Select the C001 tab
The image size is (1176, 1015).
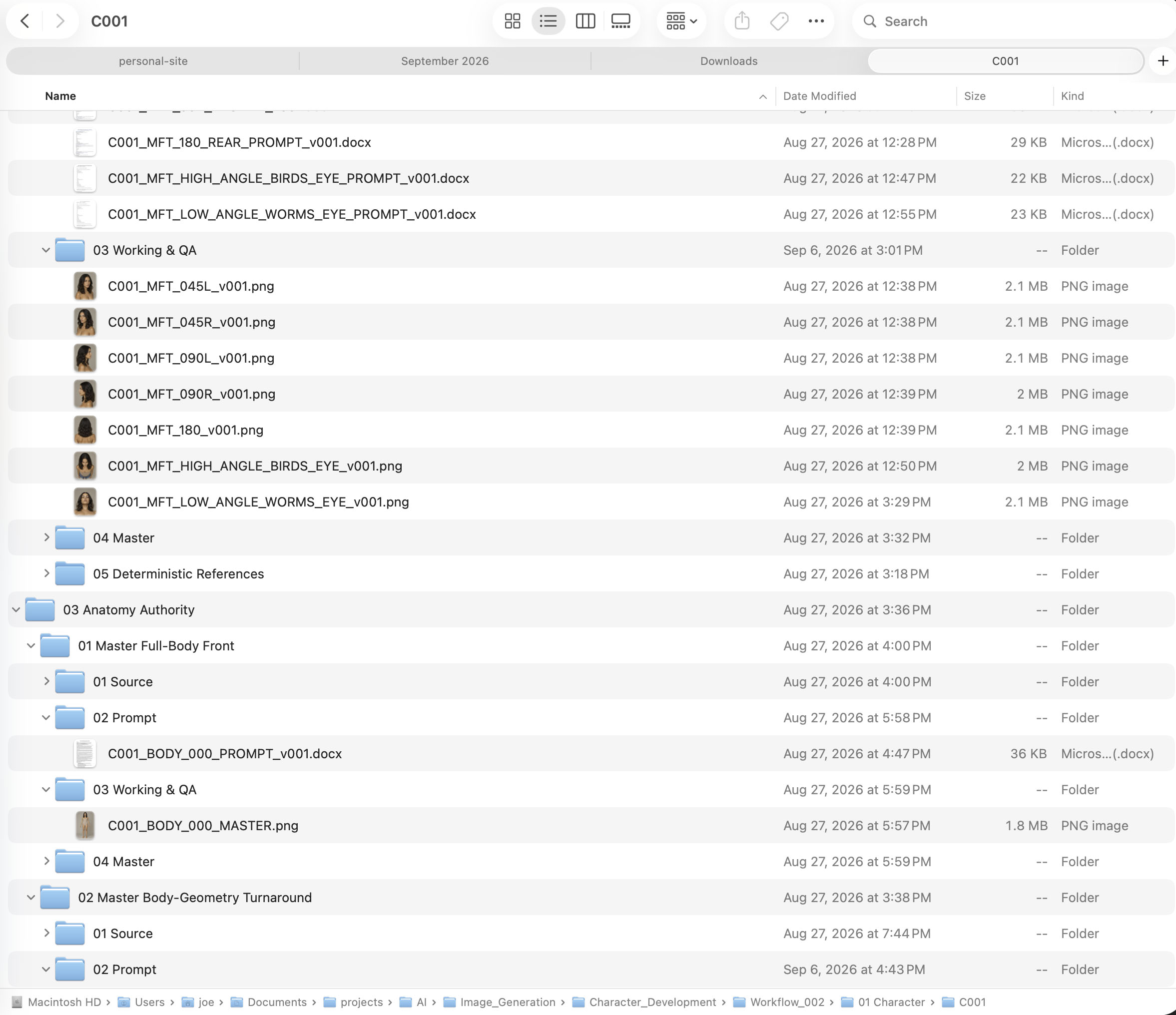point(1005,61)
